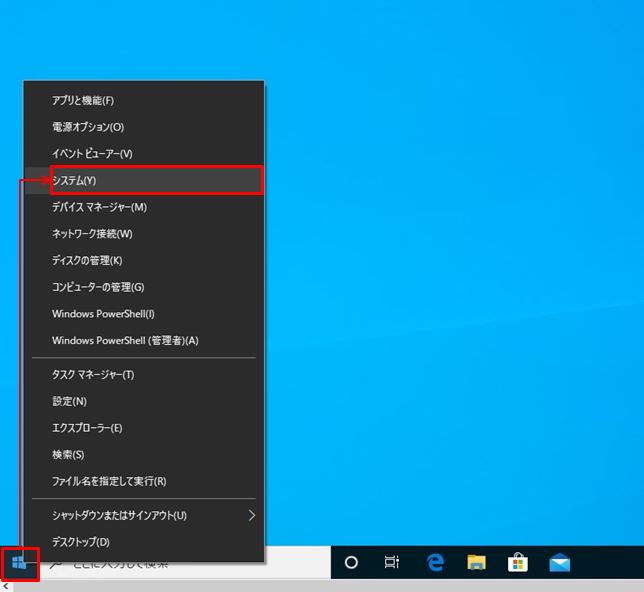Open デバイス マネージャー(M)
Screen dimensions: 644x592
(144, 207)
